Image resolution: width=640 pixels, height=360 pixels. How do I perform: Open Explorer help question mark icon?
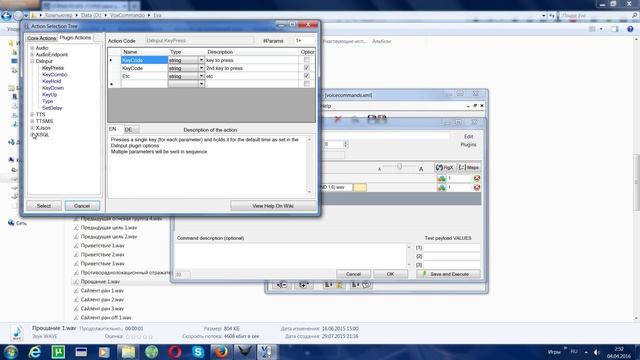point(630,29)
